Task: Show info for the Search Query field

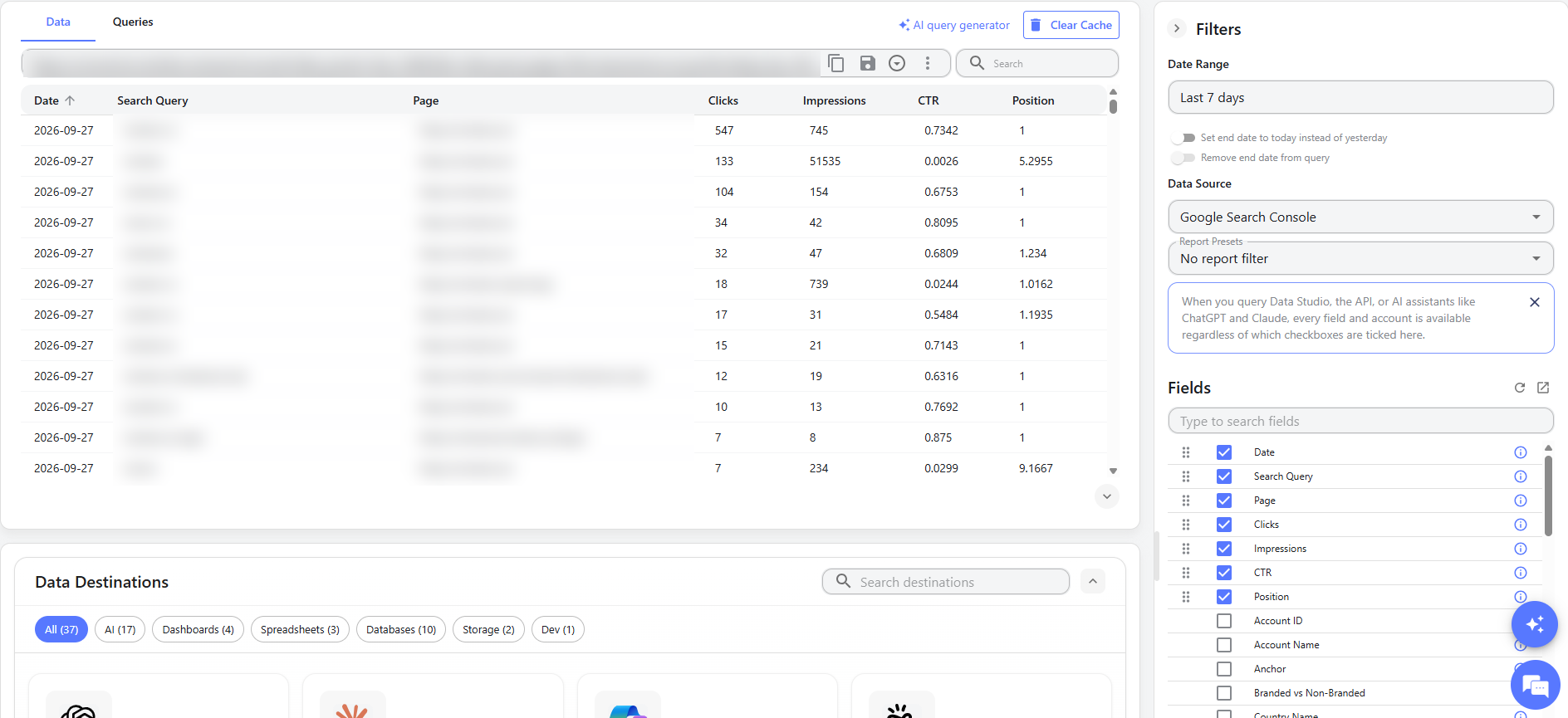Action: (x=1521, y=476)
